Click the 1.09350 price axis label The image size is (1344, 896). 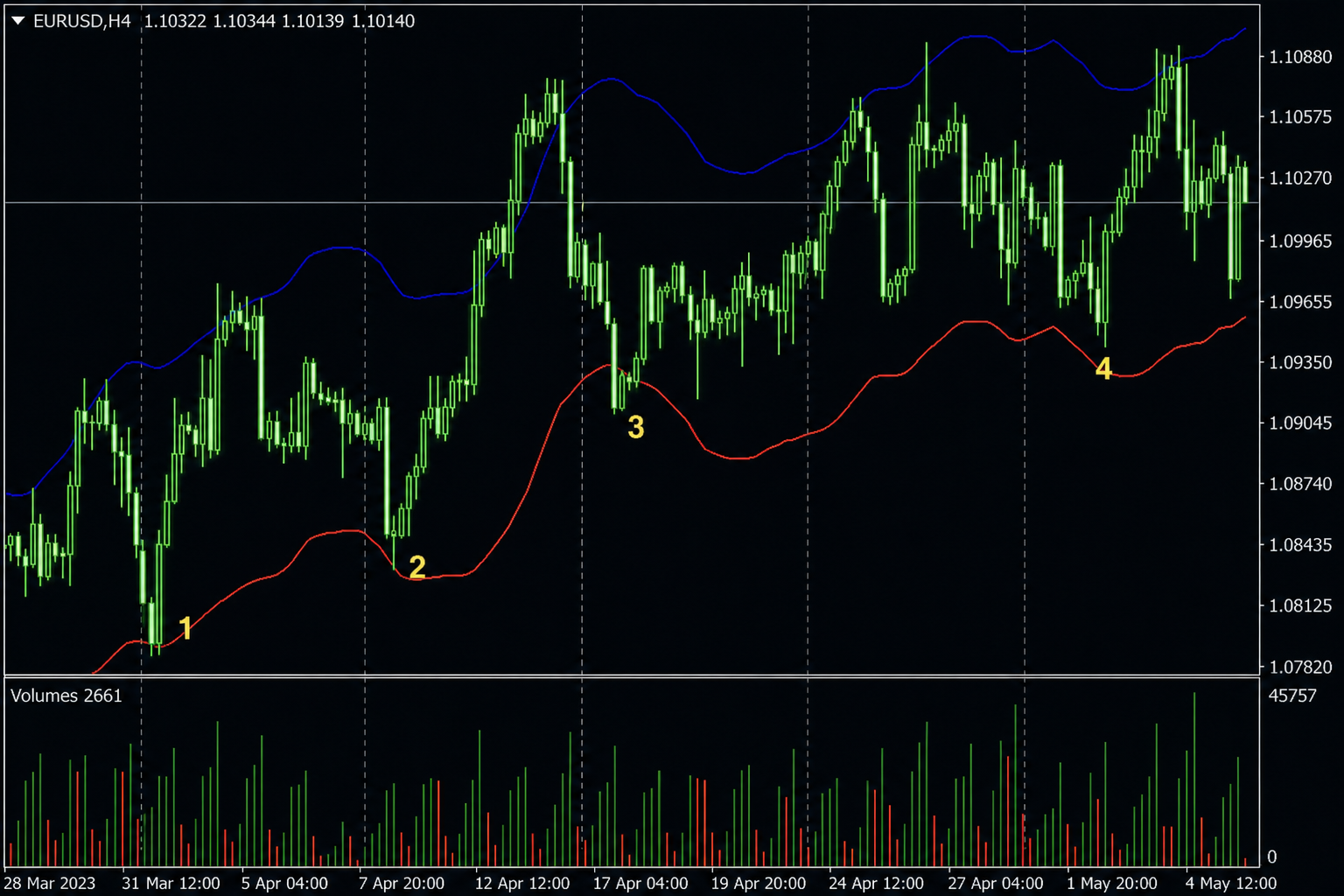(x=1300, y=362)
